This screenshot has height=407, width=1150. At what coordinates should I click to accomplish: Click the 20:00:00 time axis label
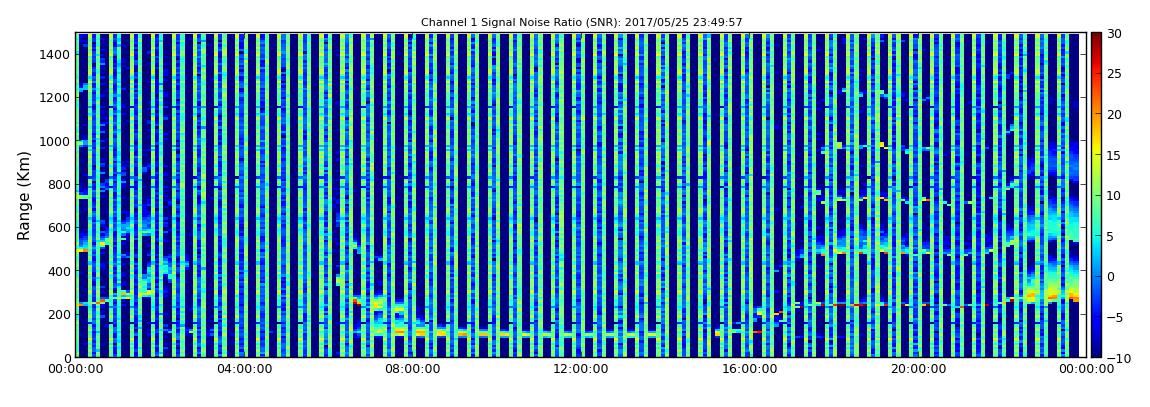click(917, 370)
